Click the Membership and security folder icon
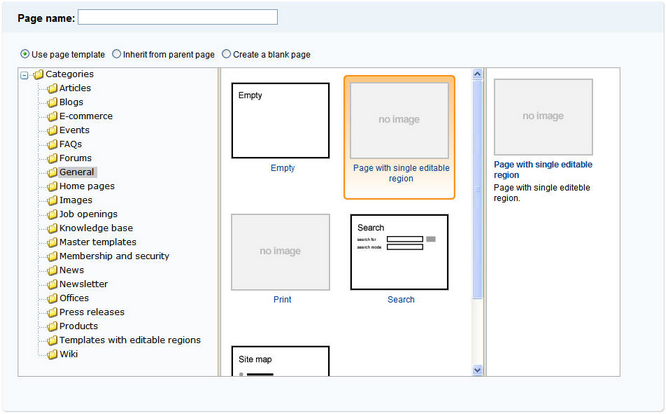The image size is (666, 414). 52,256
